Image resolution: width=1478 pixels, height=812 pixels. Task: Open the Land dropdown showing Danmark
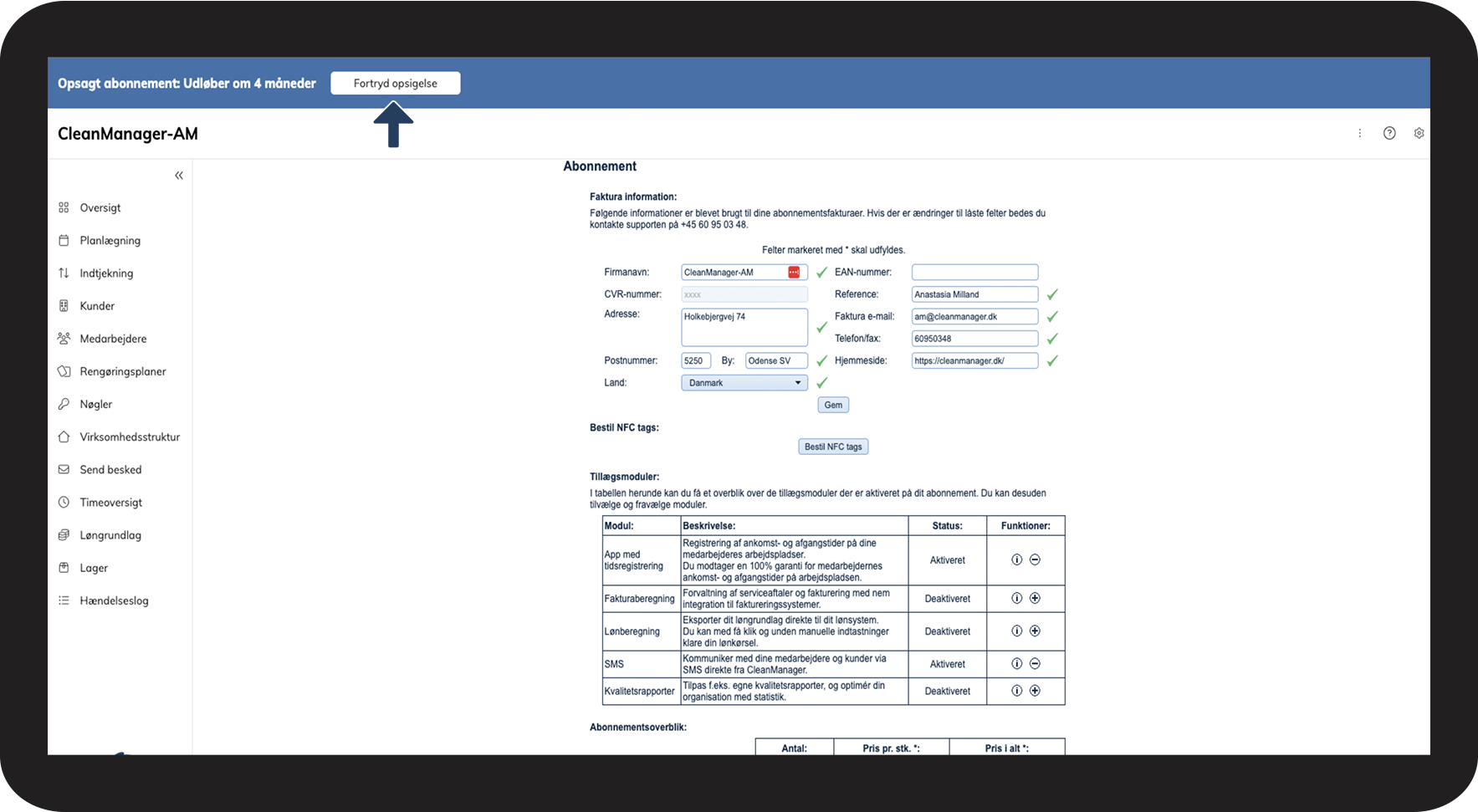744,383
